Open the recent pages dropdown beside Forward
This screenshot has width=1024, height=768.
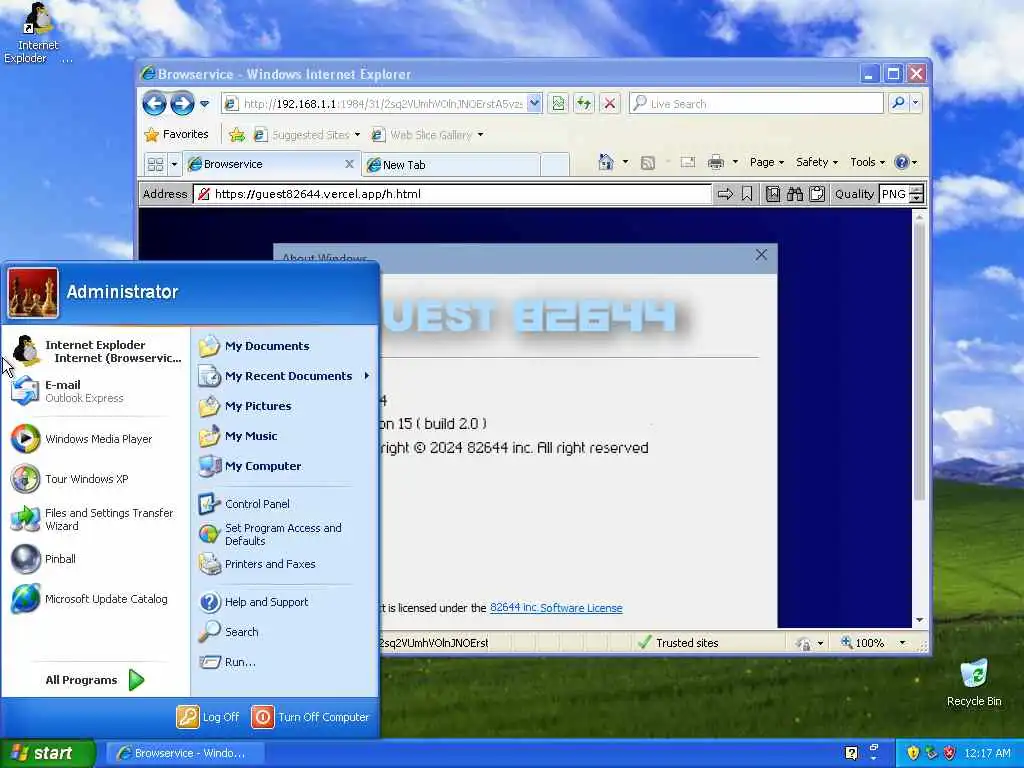(204, 103)
